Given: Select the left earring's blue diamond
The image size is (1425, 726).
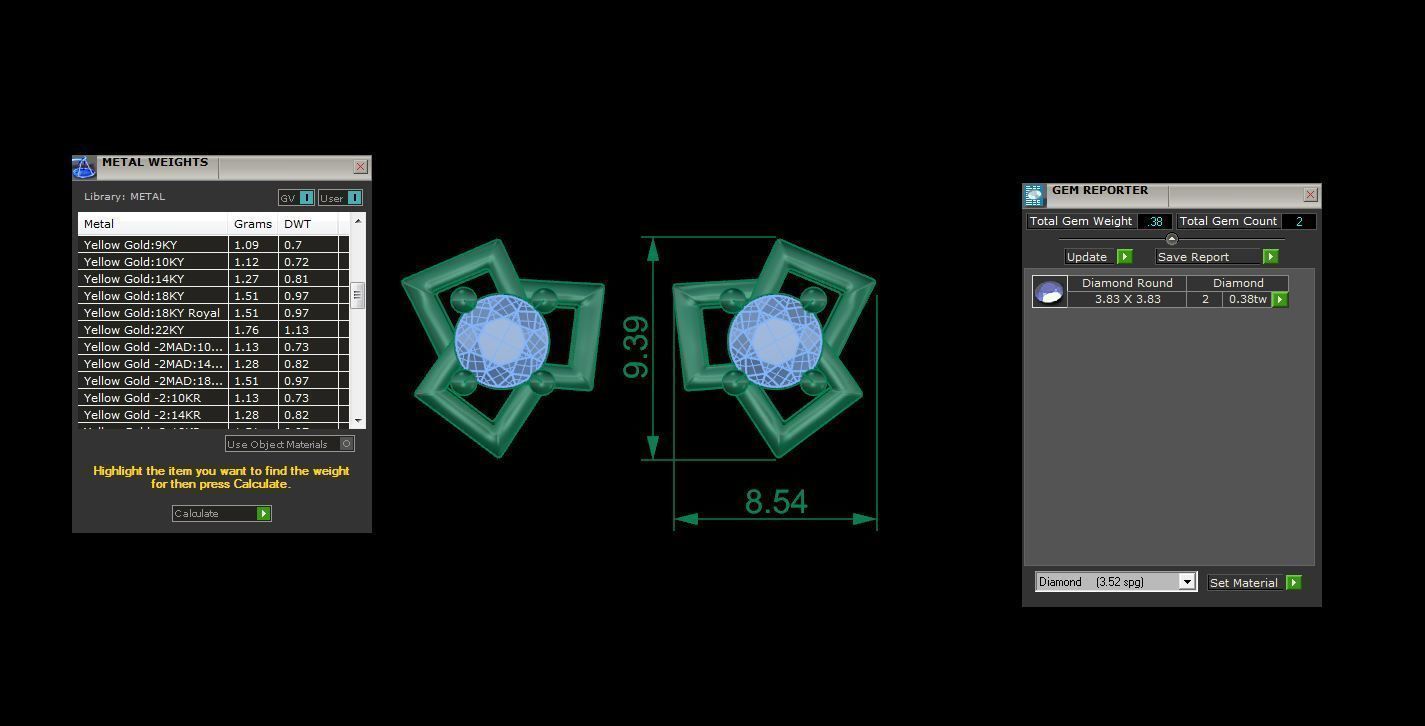Looking at the screenshot, I should coord(501,342).
